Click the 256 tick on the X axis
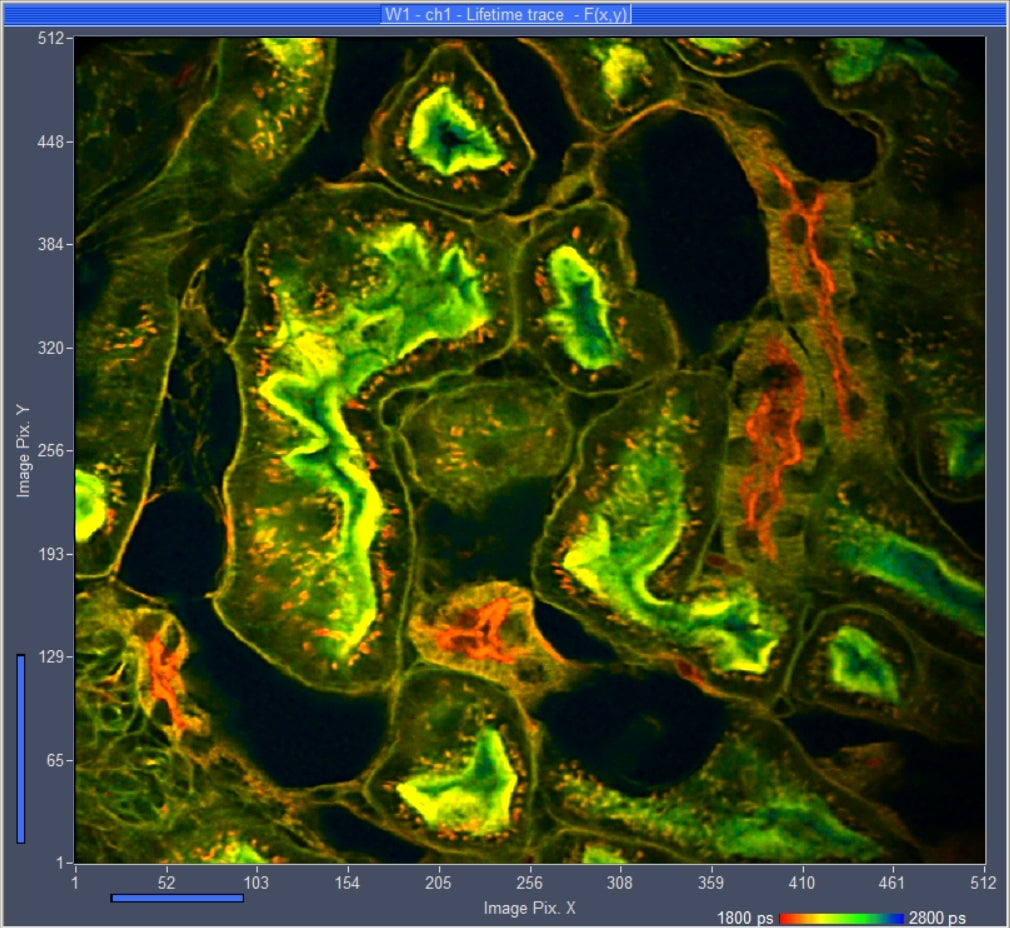Screen dimensions: 1010x928 (x=529, y=883)
